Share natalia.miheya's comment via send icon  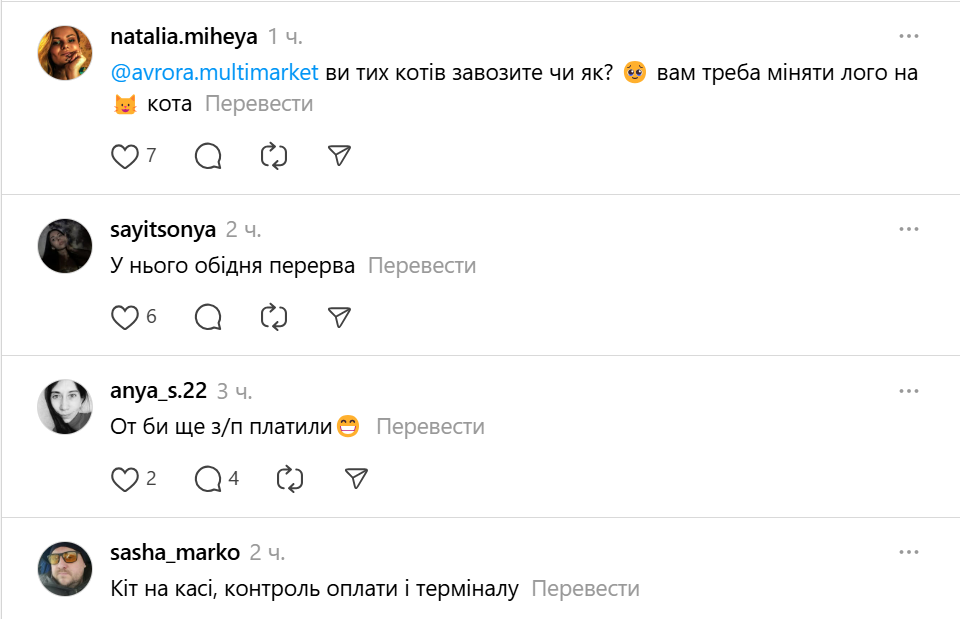[340, 156]
